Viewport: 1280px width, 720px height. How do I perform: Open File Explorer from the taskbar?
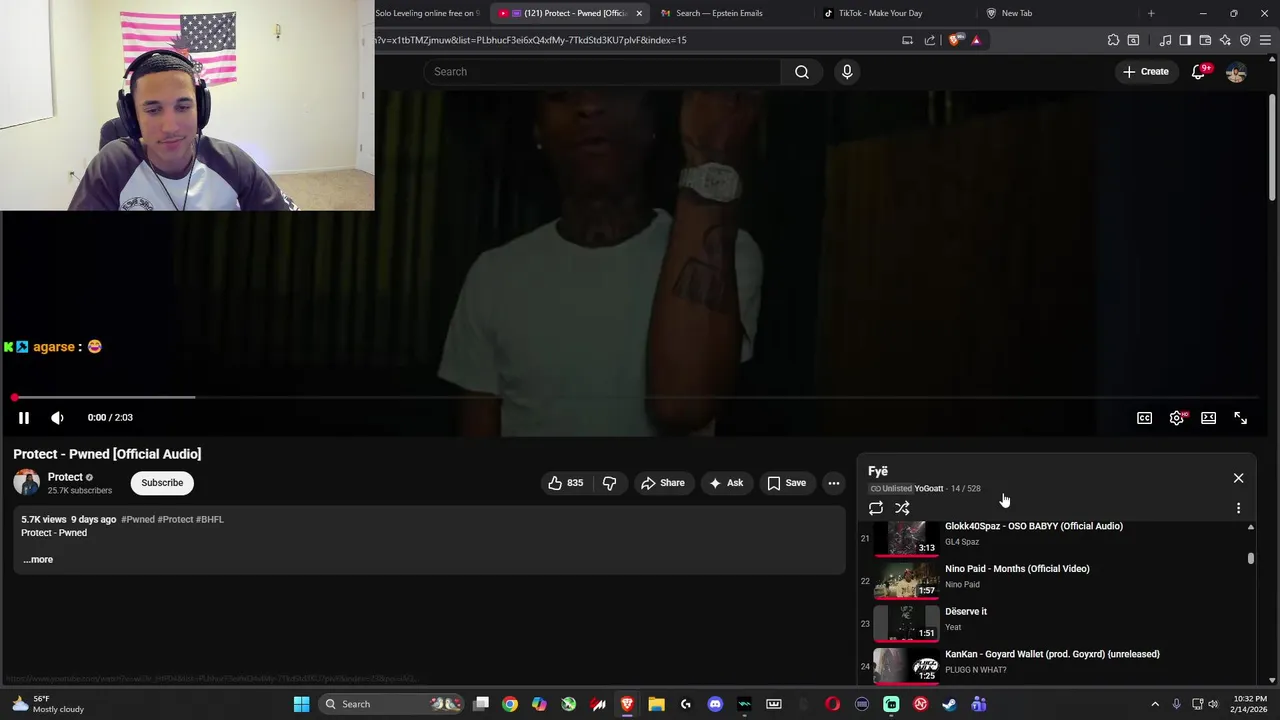656,704
